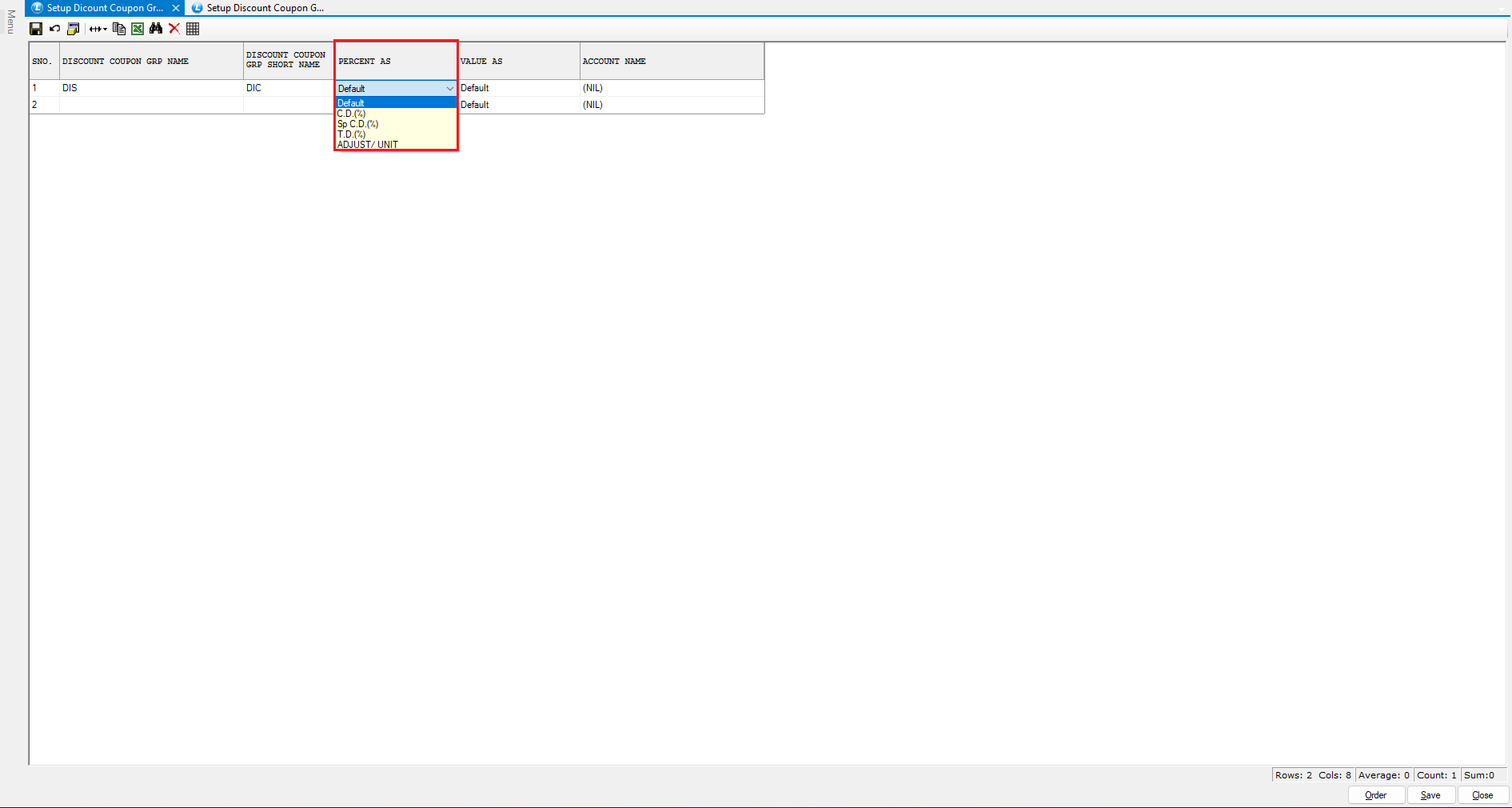
Task: Export grid using the Excel icon
Action: pos(138,29)
